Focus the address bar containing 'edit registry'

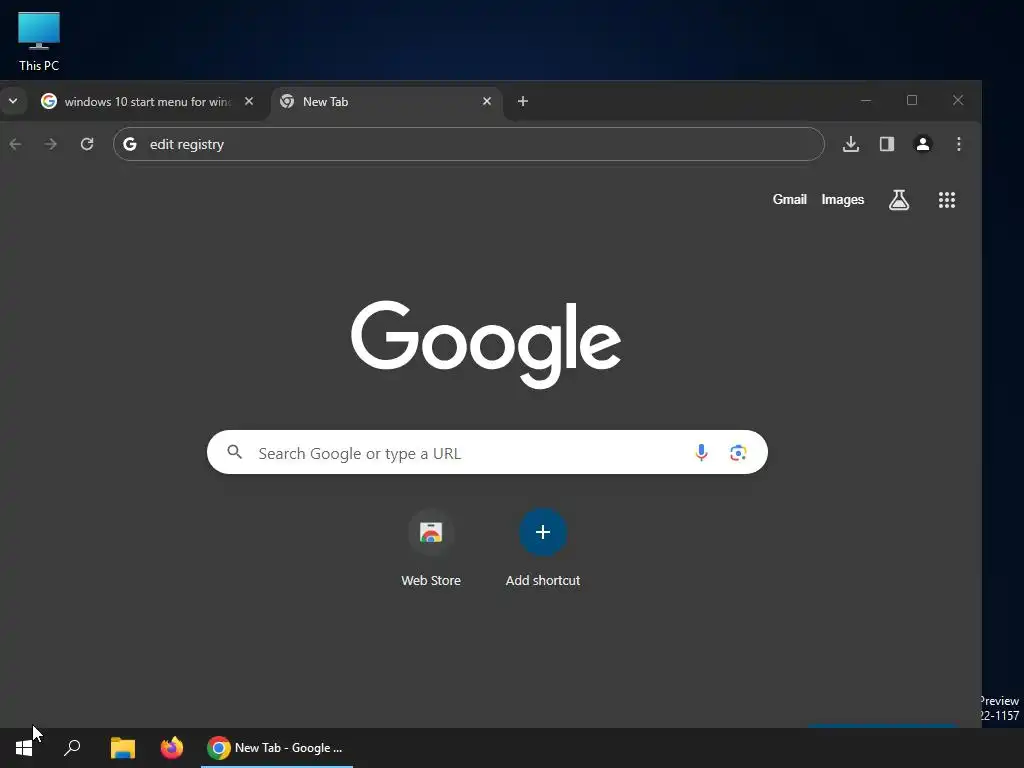click(469, 144)
